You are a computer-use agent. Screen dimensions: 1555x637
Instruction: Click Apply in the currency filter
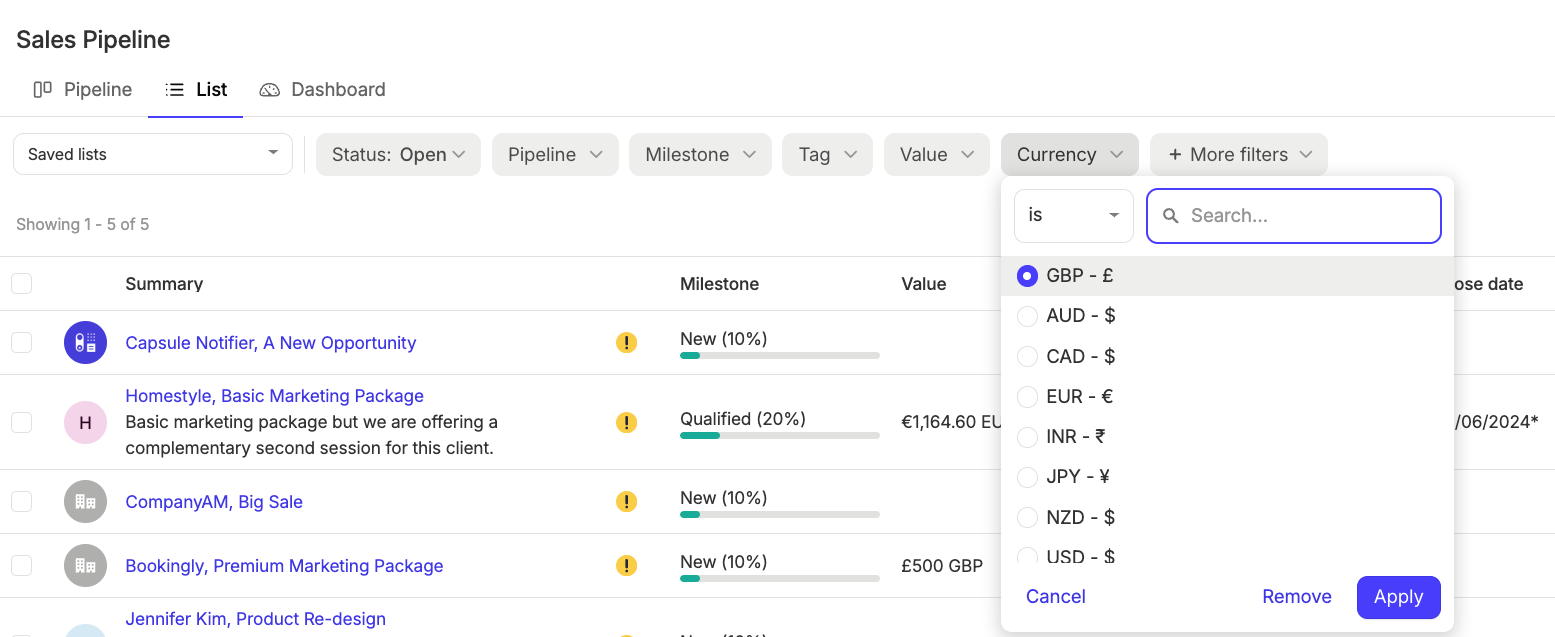[x=1398, y=597]
